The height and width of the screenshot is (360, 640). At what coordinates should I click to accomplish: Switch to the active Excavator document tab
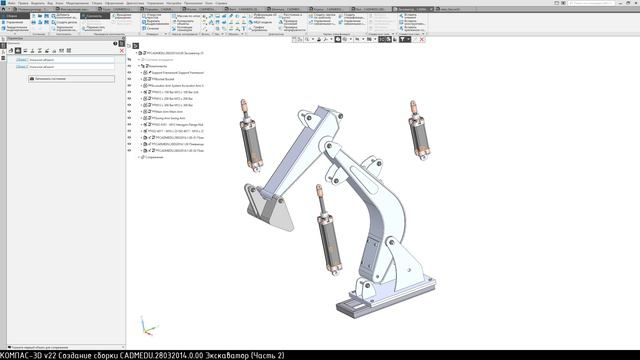coord(412,9)
